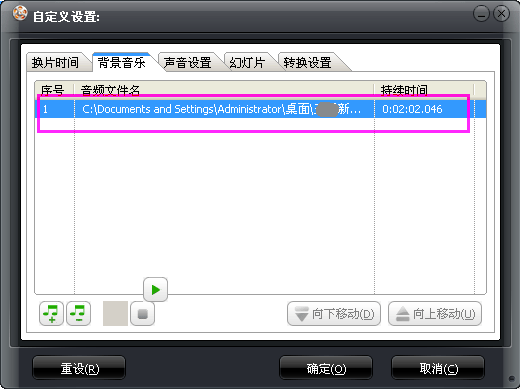Click the 序号 column header
The width and height of the screenshot is (520, 389).
pyautogui.click(x=54, y=90)
